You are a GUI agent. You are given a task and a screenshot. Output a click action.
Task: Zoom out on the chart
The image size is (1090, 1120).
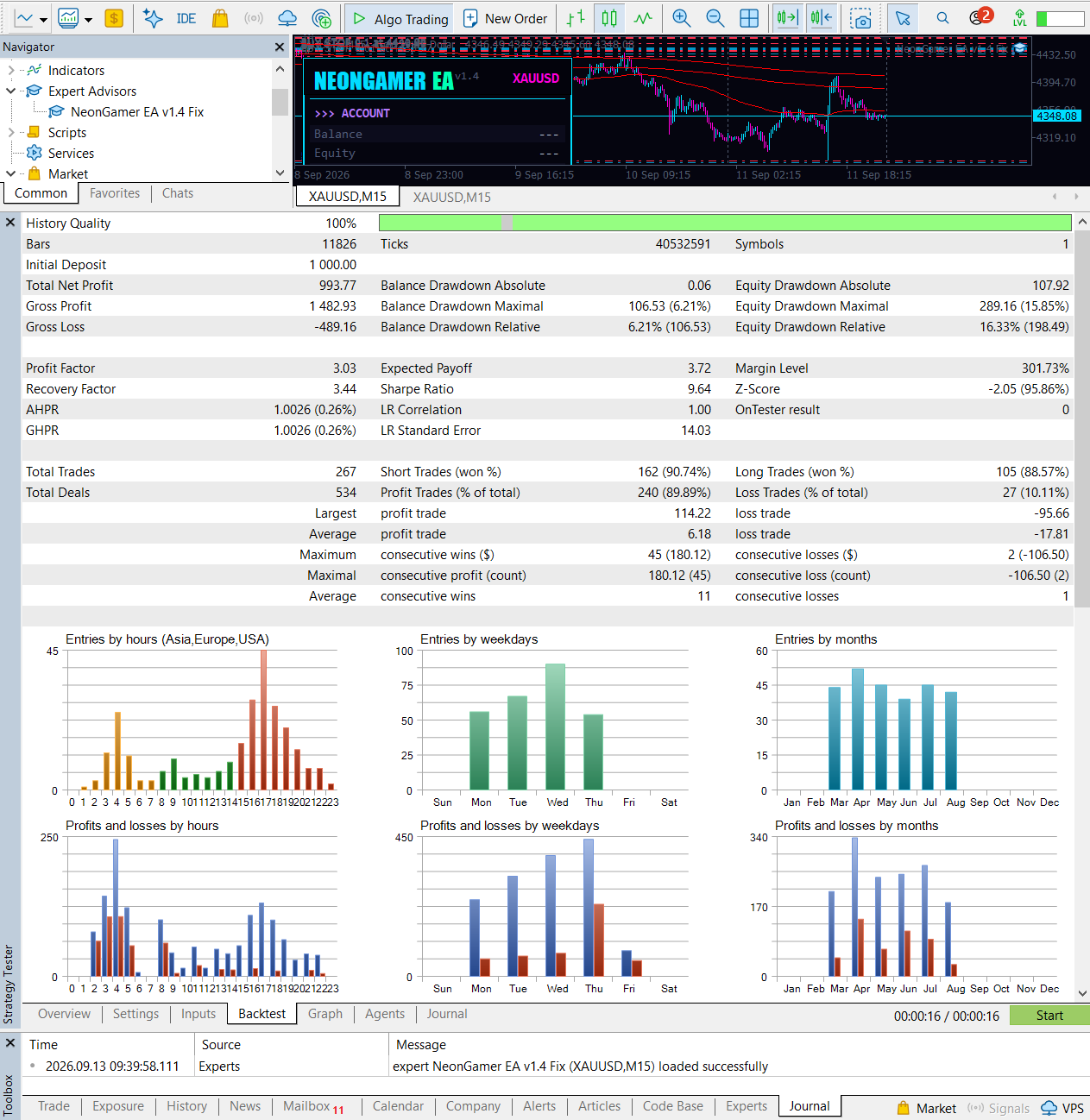715,18
